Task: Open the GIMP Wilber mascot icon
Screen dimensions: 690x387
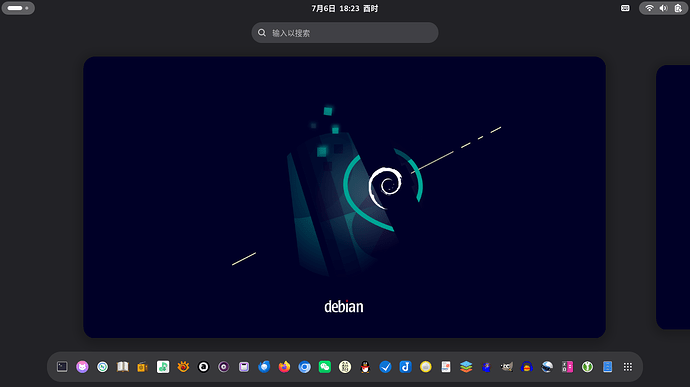Action: pos(506,367)
